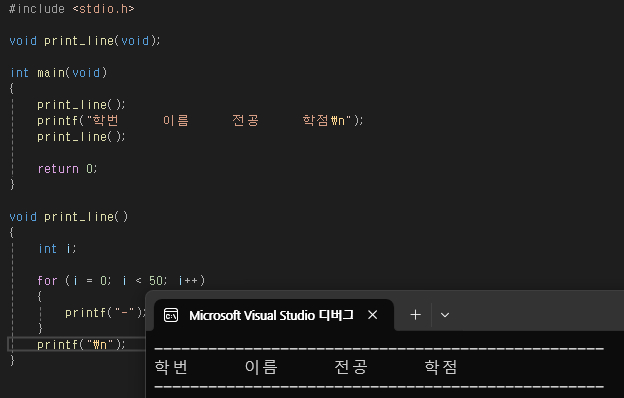
Task: Click 학번 in the console output
Action: [x=171, y=367]
